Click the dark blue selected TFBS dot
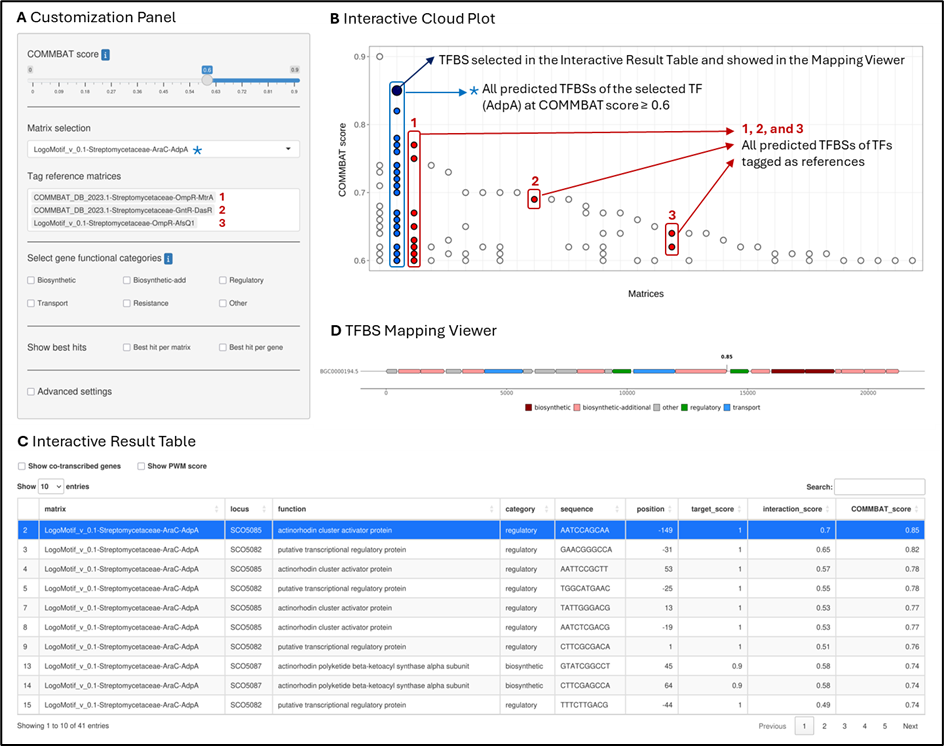 pyautogui.click(x=397, y=90)
